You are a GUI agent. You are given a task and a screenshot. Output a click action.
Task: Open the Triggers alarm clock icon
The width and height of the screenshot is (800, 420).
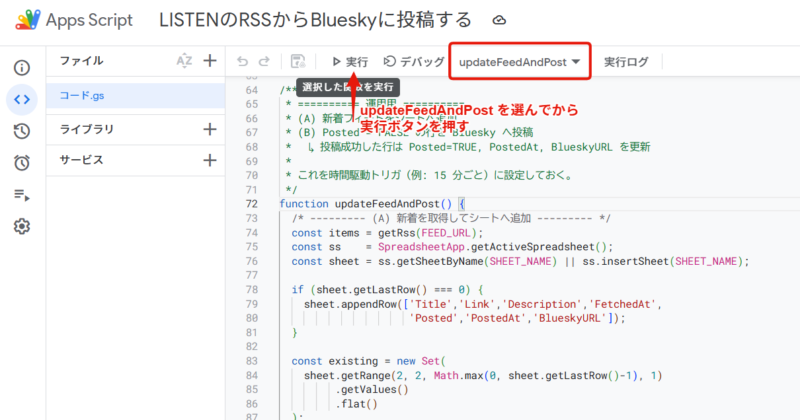point(21,163)
